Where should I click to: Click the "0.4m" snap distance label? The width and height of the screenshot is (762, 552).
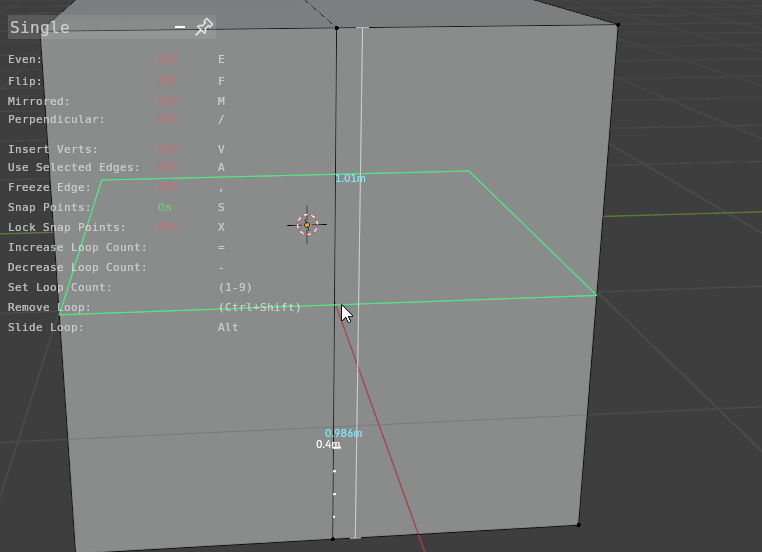point(328,444)
